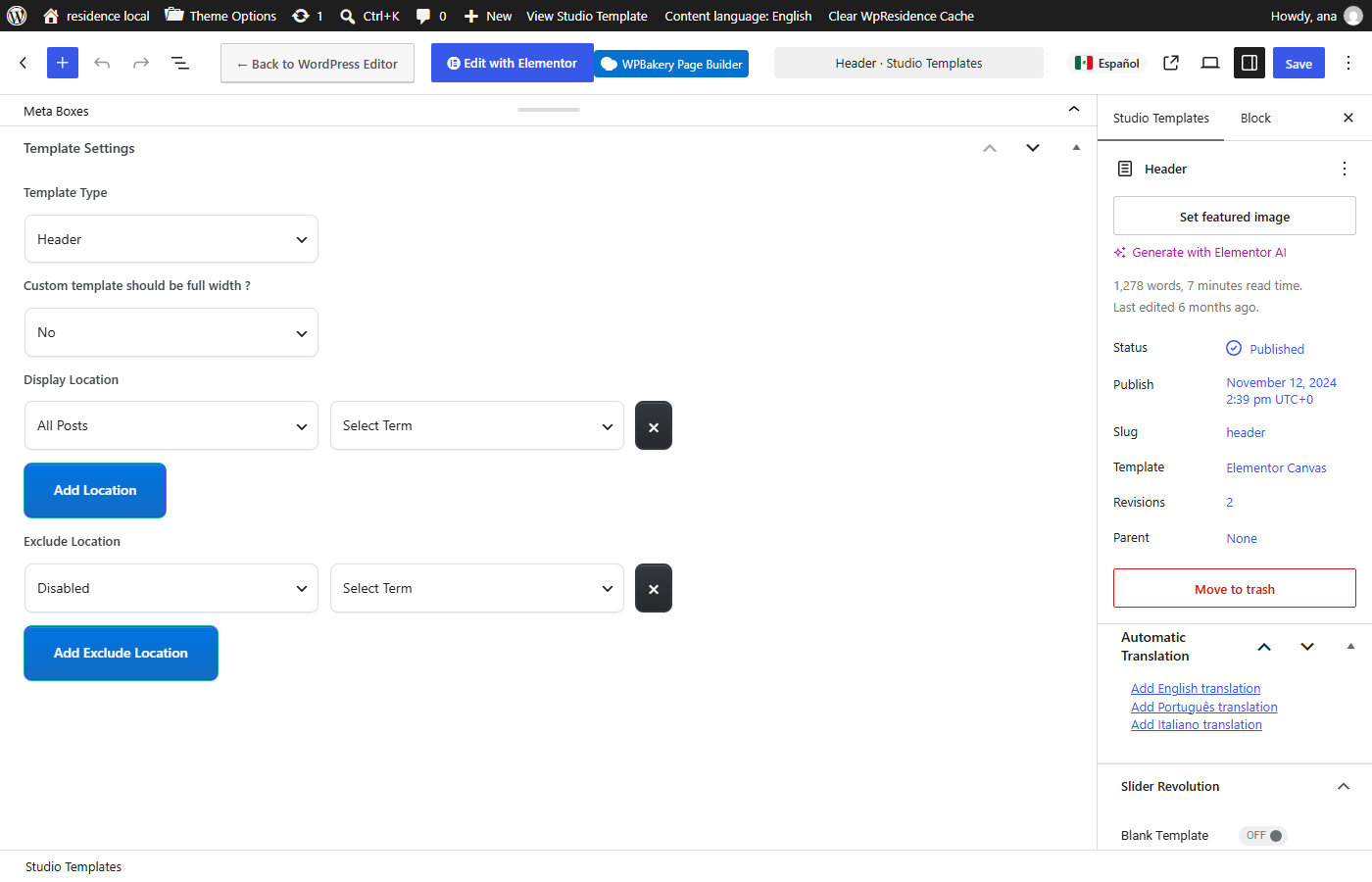Viewport: 1372px width, 882px height.
Task: Toggle Blank Template OFF switch
Action: tap(1263, 835)
